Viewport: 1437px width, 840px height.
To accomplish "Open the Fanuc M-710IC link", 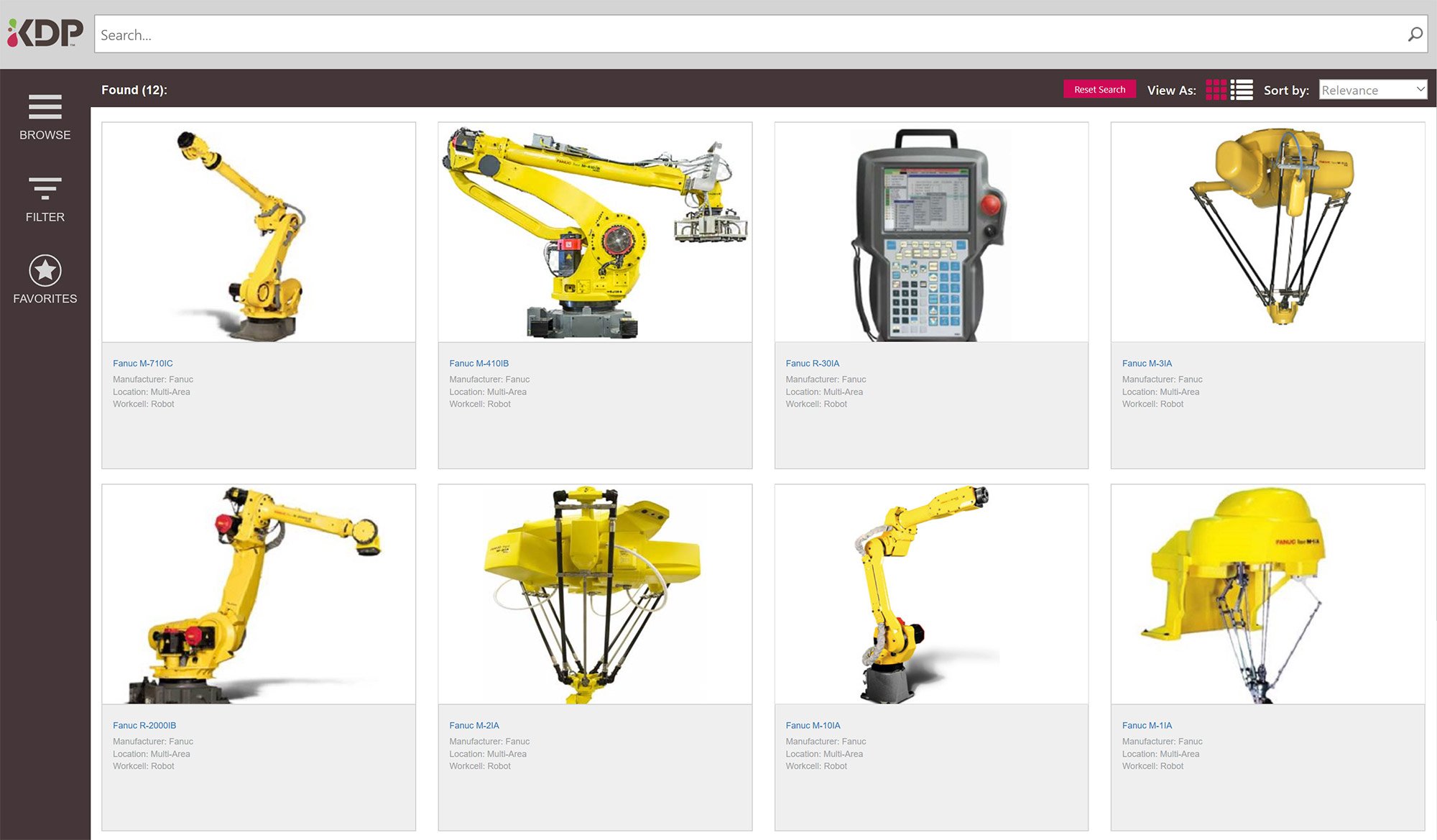I will tap(143, 364).
